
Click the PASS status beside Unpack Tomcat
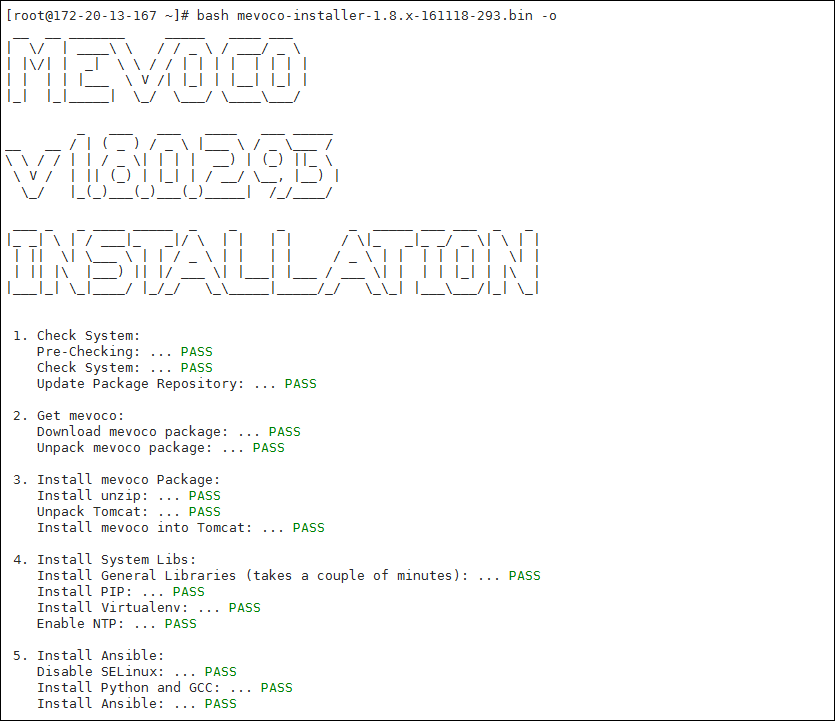coord(204,511)
